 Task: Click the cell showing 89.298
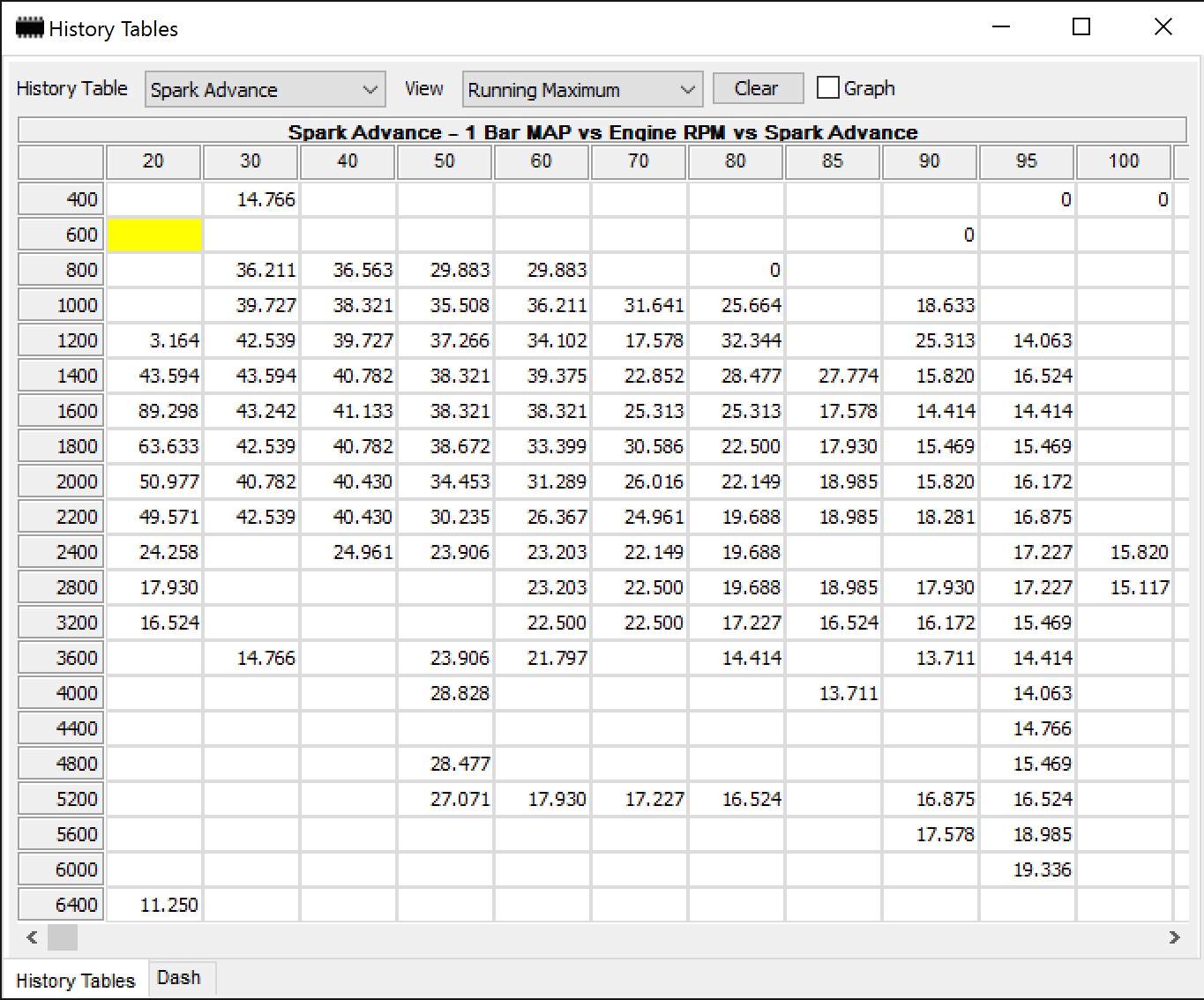pyautogui.click(x=154, y=411)
